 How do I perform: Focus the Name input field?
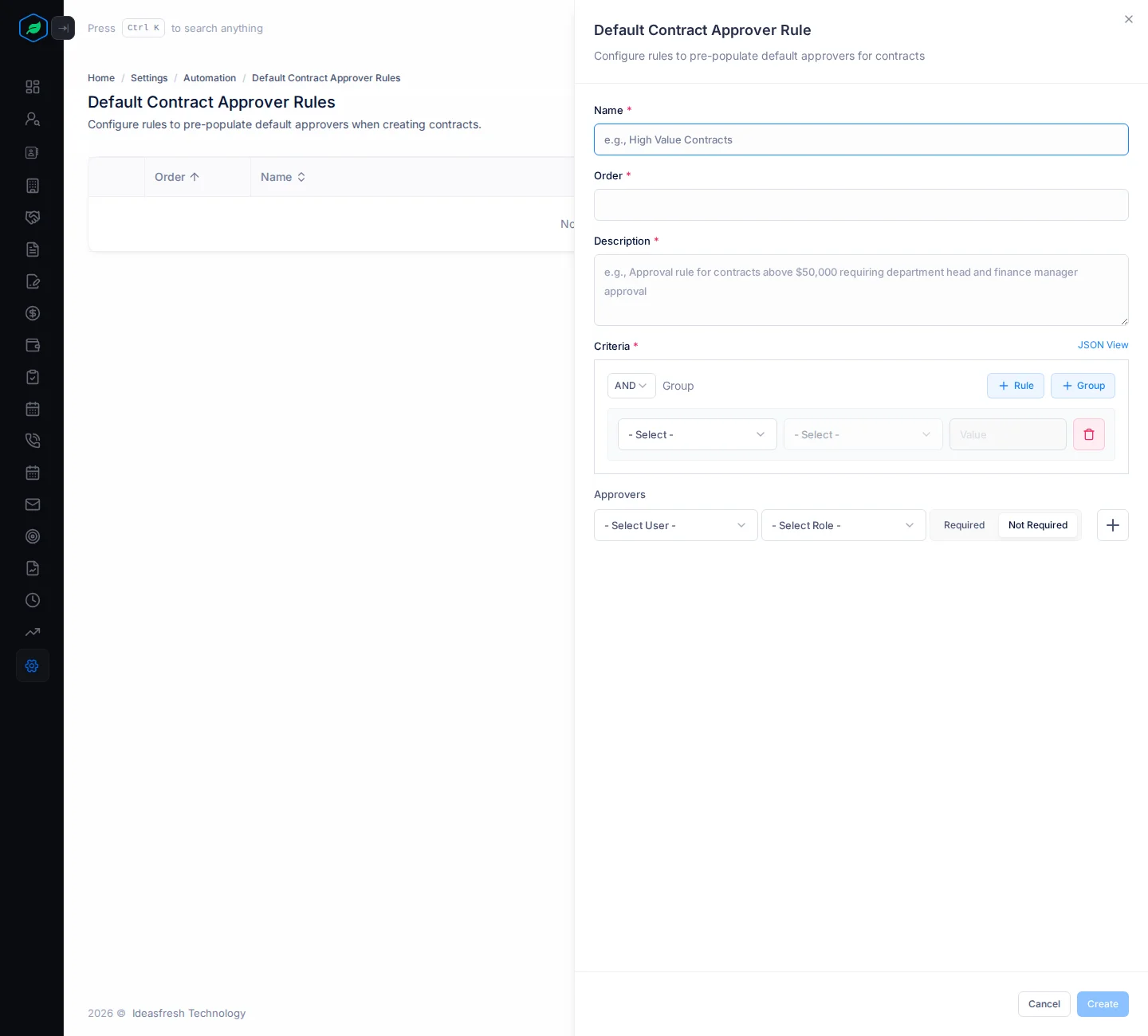click(x=861, y=139)
